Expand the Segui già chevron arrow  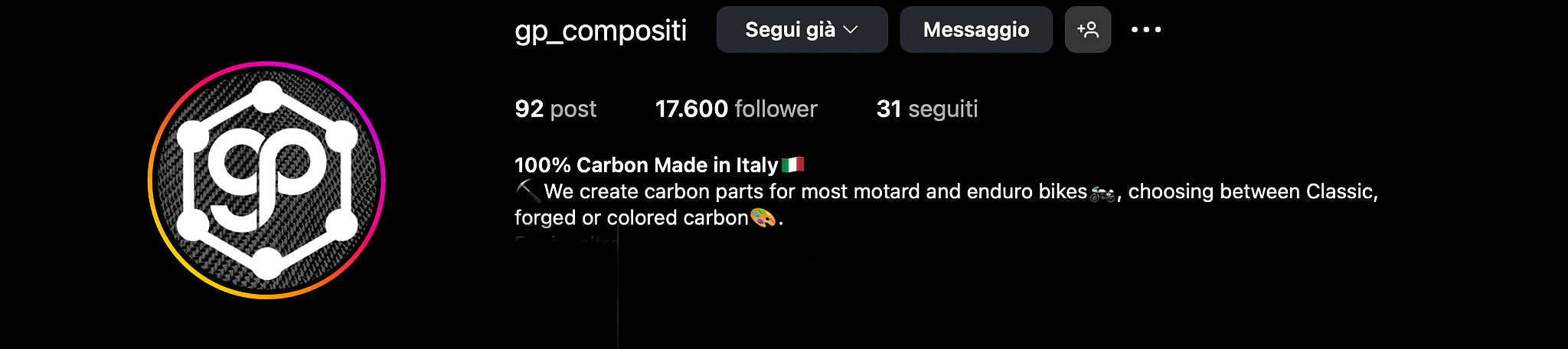(851, 30)
